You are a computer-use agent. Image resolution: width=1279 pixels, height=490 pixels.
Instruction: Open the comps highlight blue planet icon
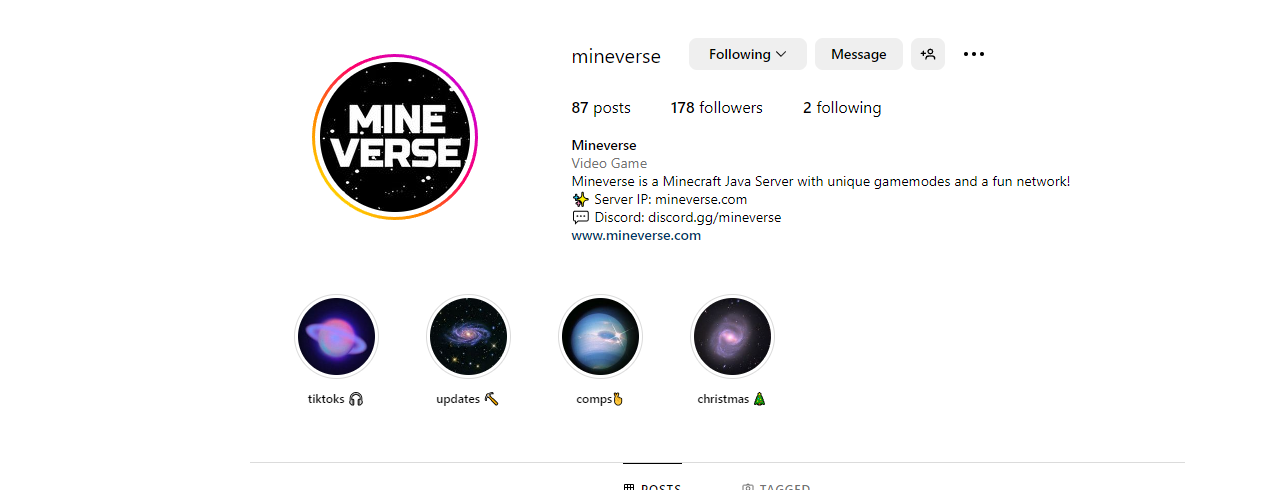click(x=600, y=337)
